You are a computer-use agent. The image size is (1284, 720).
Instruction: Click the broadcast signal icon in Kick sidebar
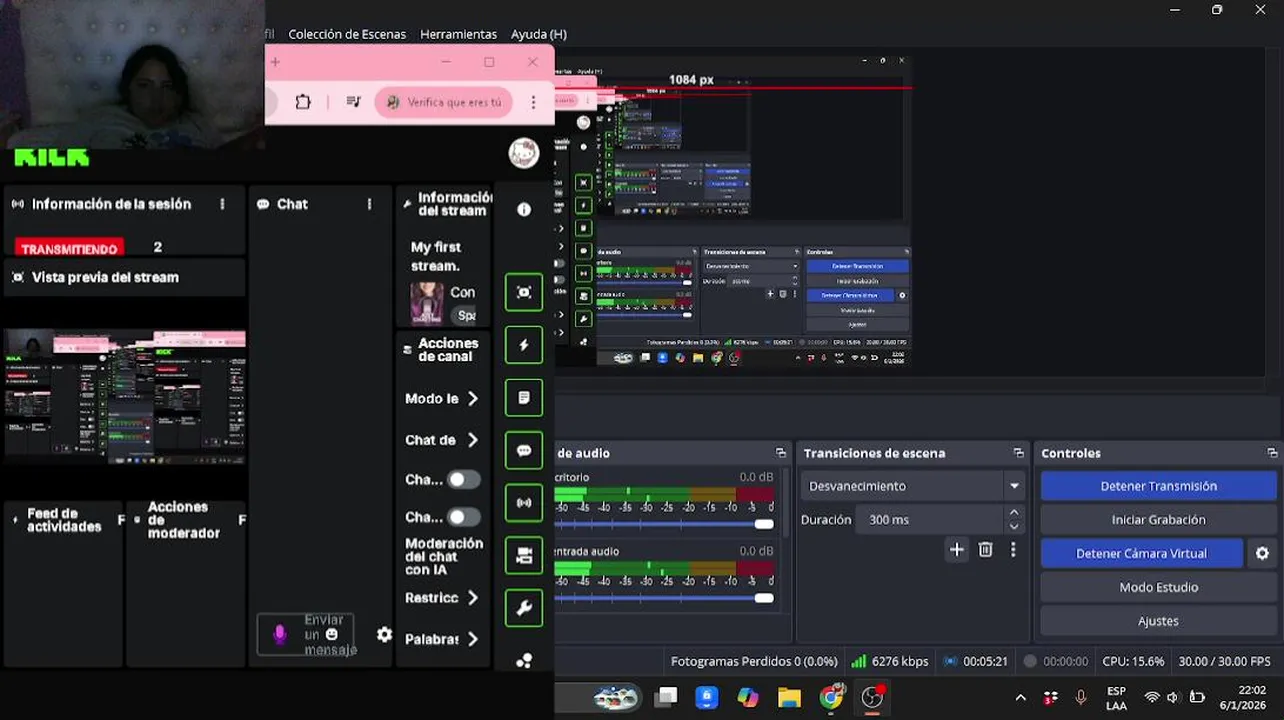(524, 503)
